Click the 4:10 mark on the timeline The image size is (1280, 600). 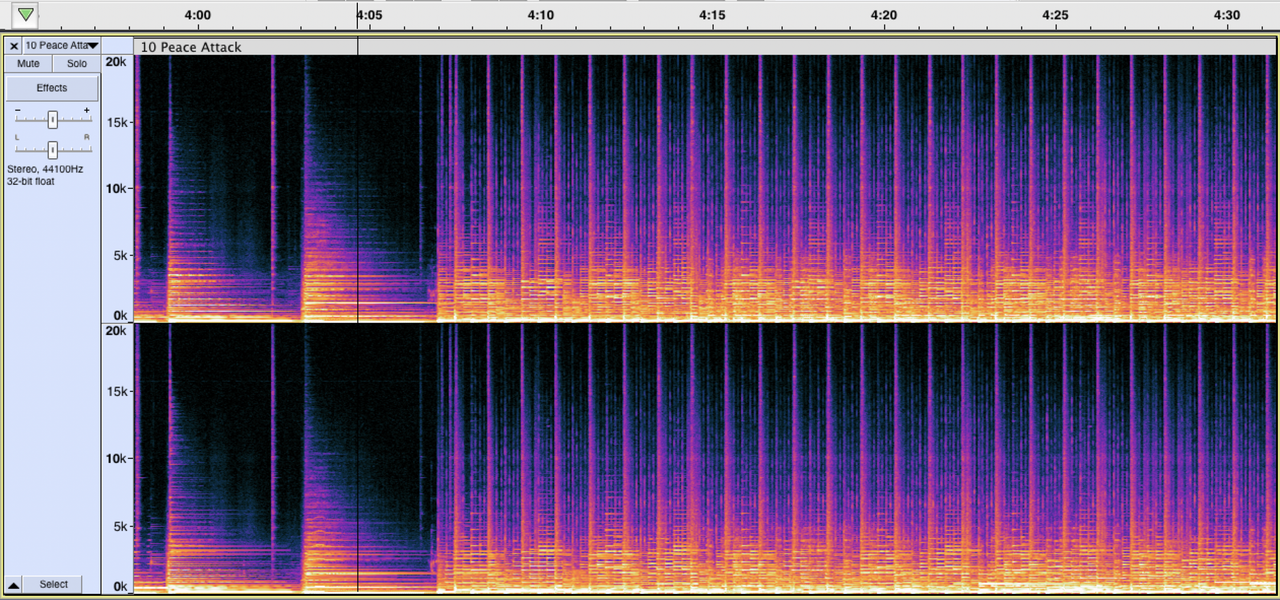tap(540, 15)
